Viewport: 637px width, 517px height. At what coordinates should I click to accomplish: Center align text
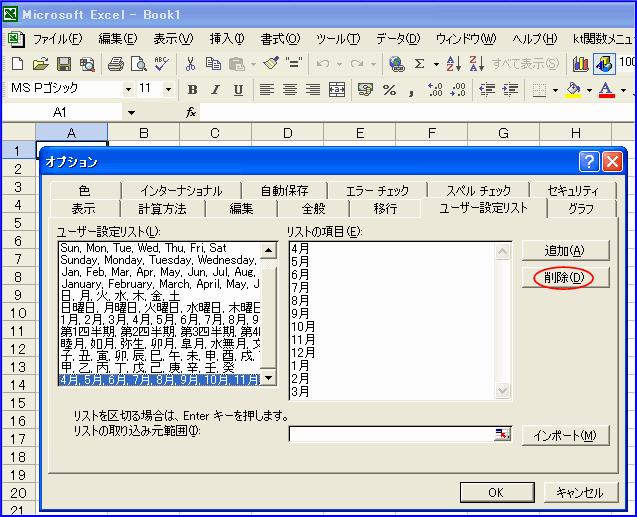click(x=290, y=90)
